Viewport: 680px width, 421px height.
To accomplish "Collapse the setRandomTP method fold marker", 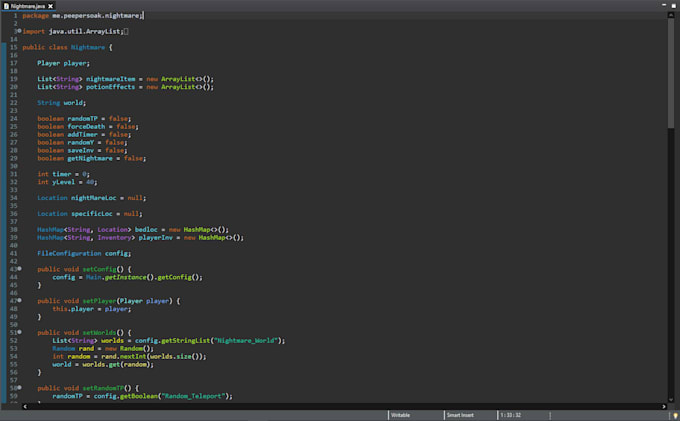I will point(20,388).
